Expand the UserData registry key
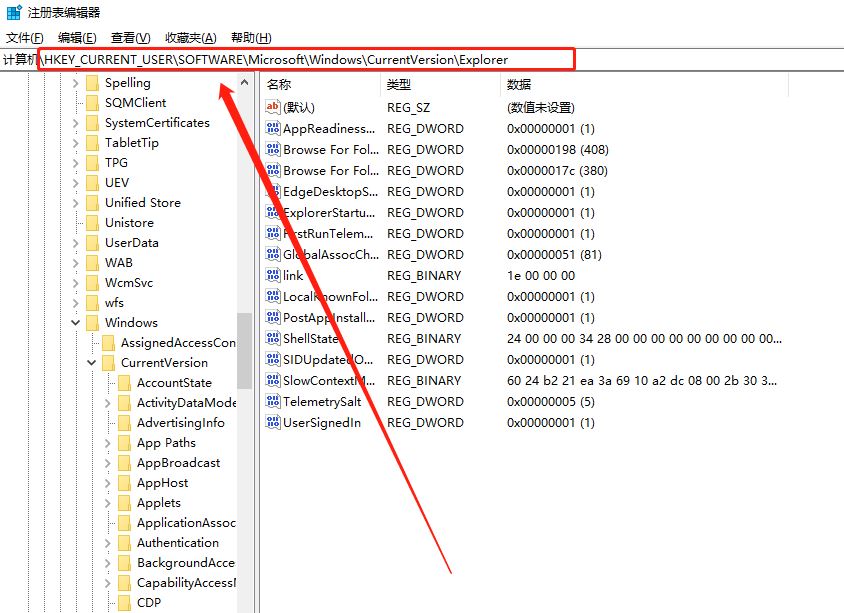This screenshot has height=613, width=844. point(77,242)
